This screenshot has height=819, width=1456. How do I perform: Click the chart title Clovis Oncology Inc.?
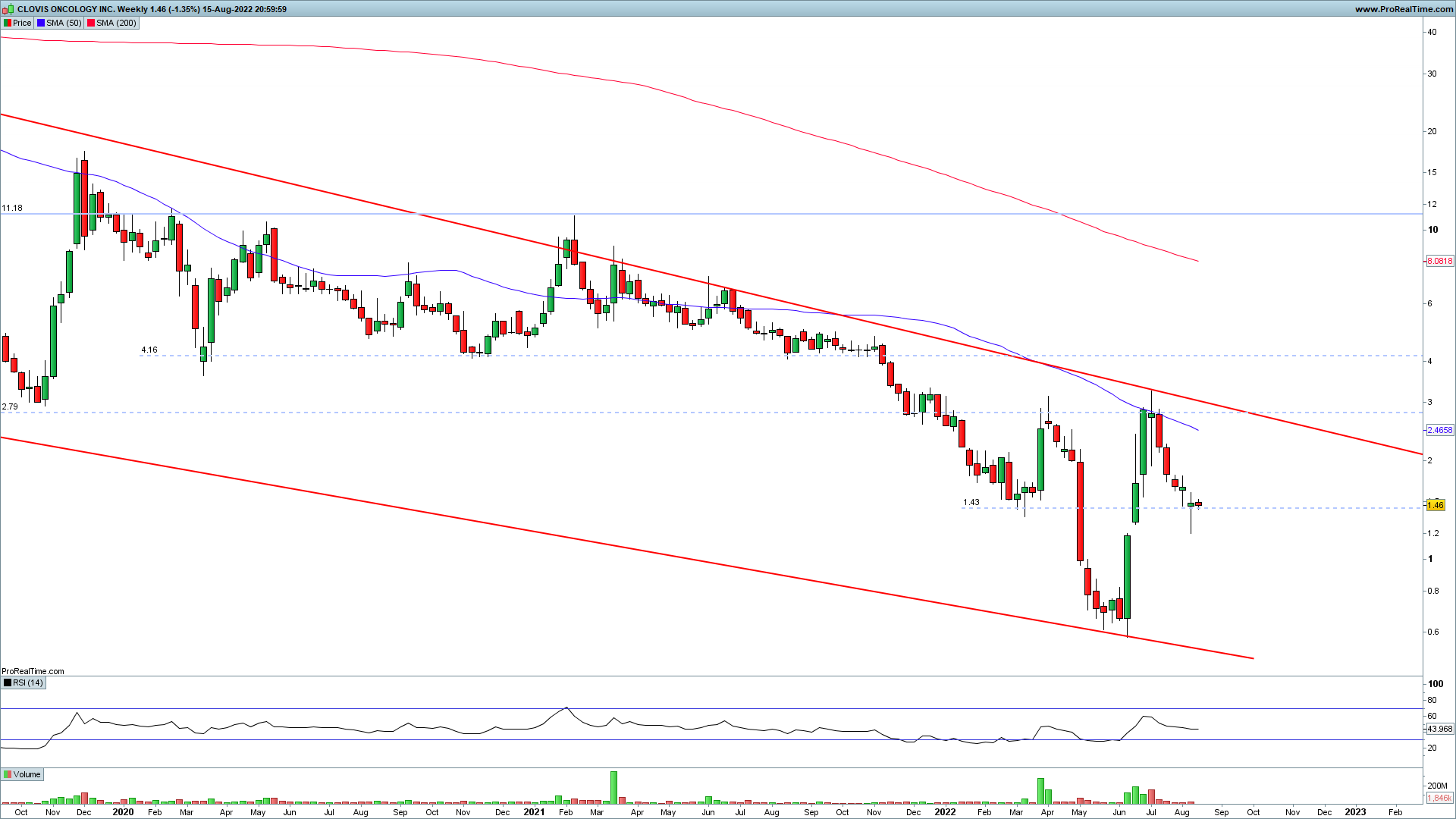pos(65,9)
